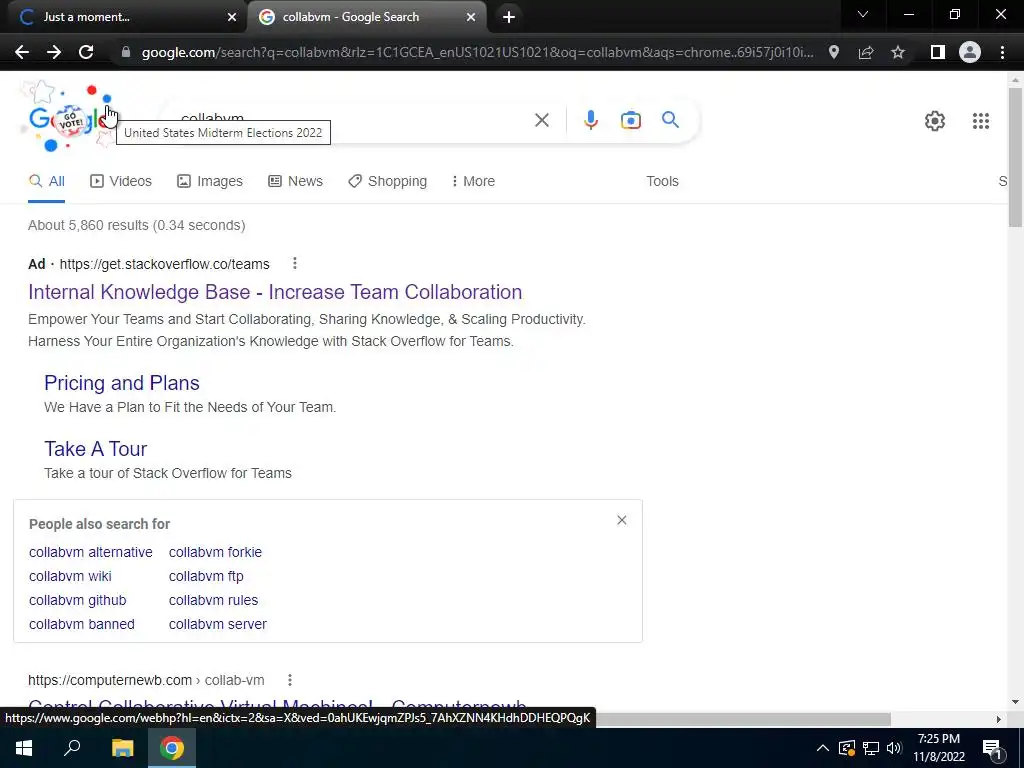Image resolution: width=1024 pixels, height=768 pixels.
Task: Open the Chrome three-dot menu
Action: click(x=1002, y=52)
